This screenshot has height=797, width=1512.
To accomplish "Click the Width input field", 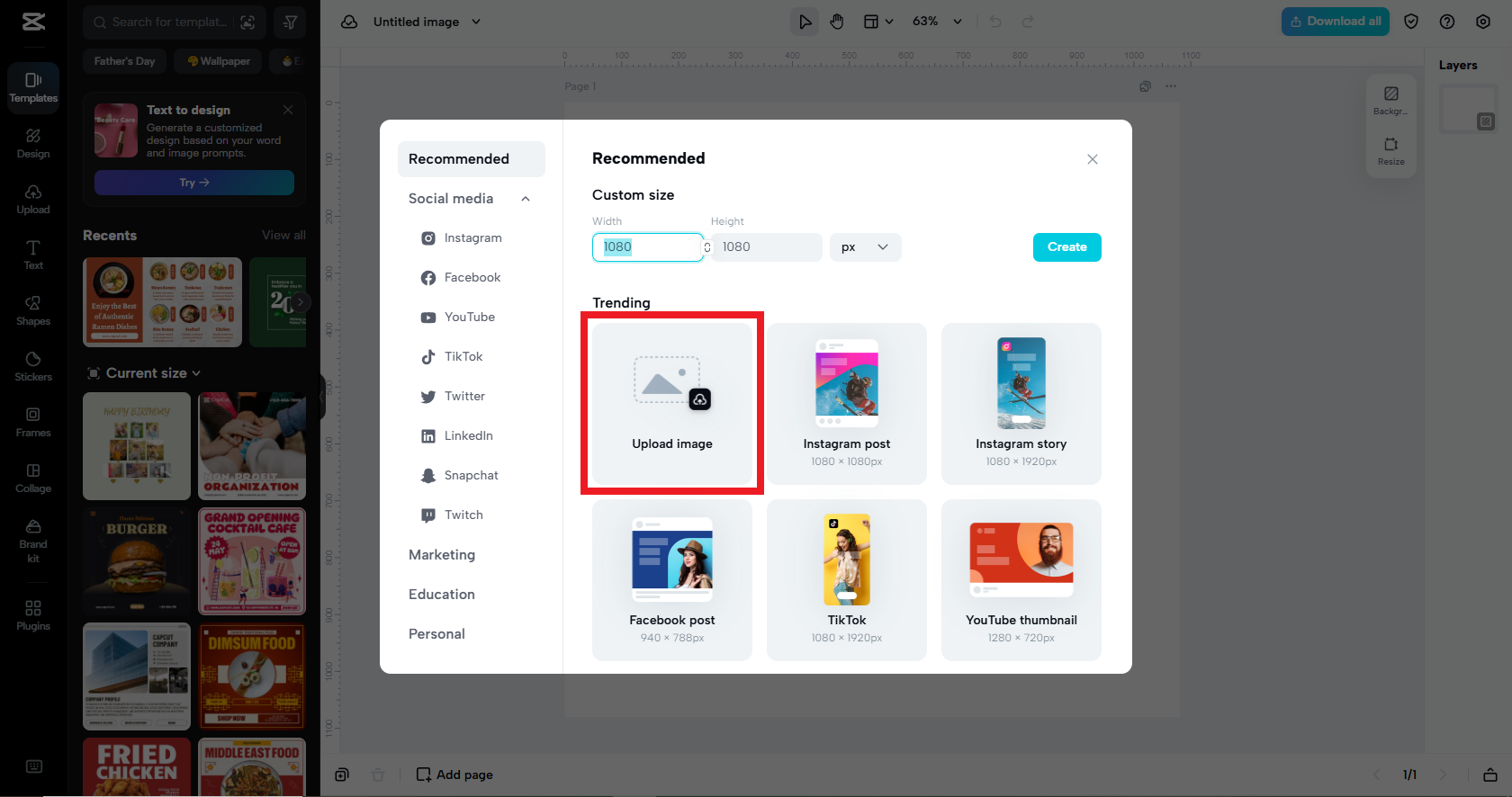I will tap(647, 247).
